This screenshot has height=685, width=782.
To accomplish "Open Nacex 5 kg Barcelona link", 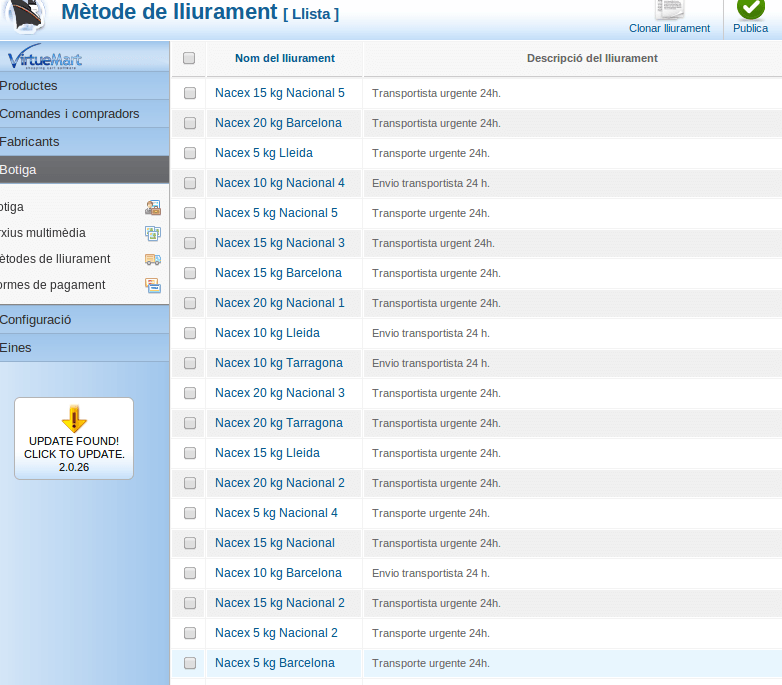I will [x=275, y=663].
